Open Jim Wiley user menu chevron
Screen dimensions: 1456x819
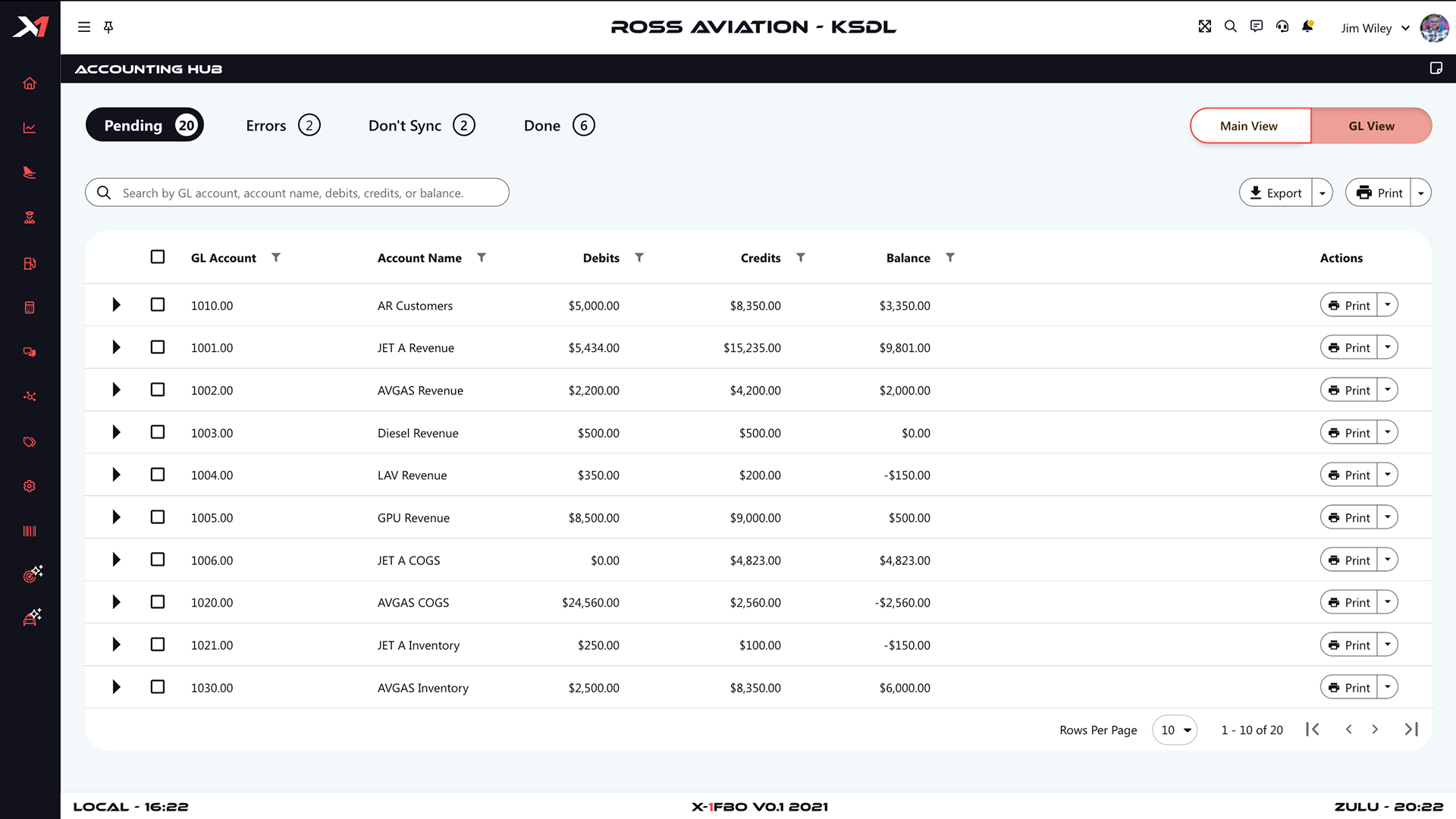point(1405,28)
